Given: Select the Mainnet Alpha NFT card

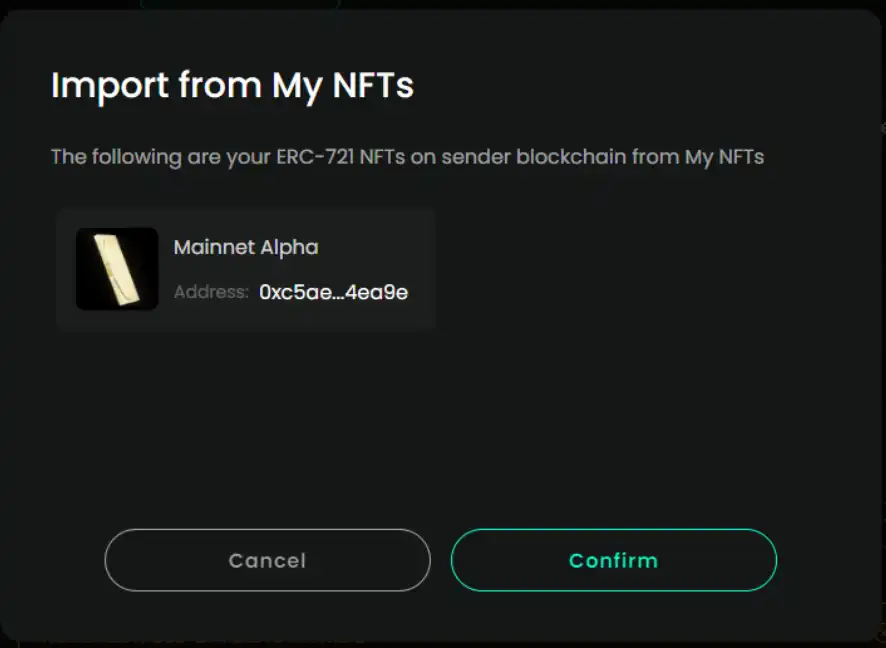Looking at the screenshot, I should [246, 269].
